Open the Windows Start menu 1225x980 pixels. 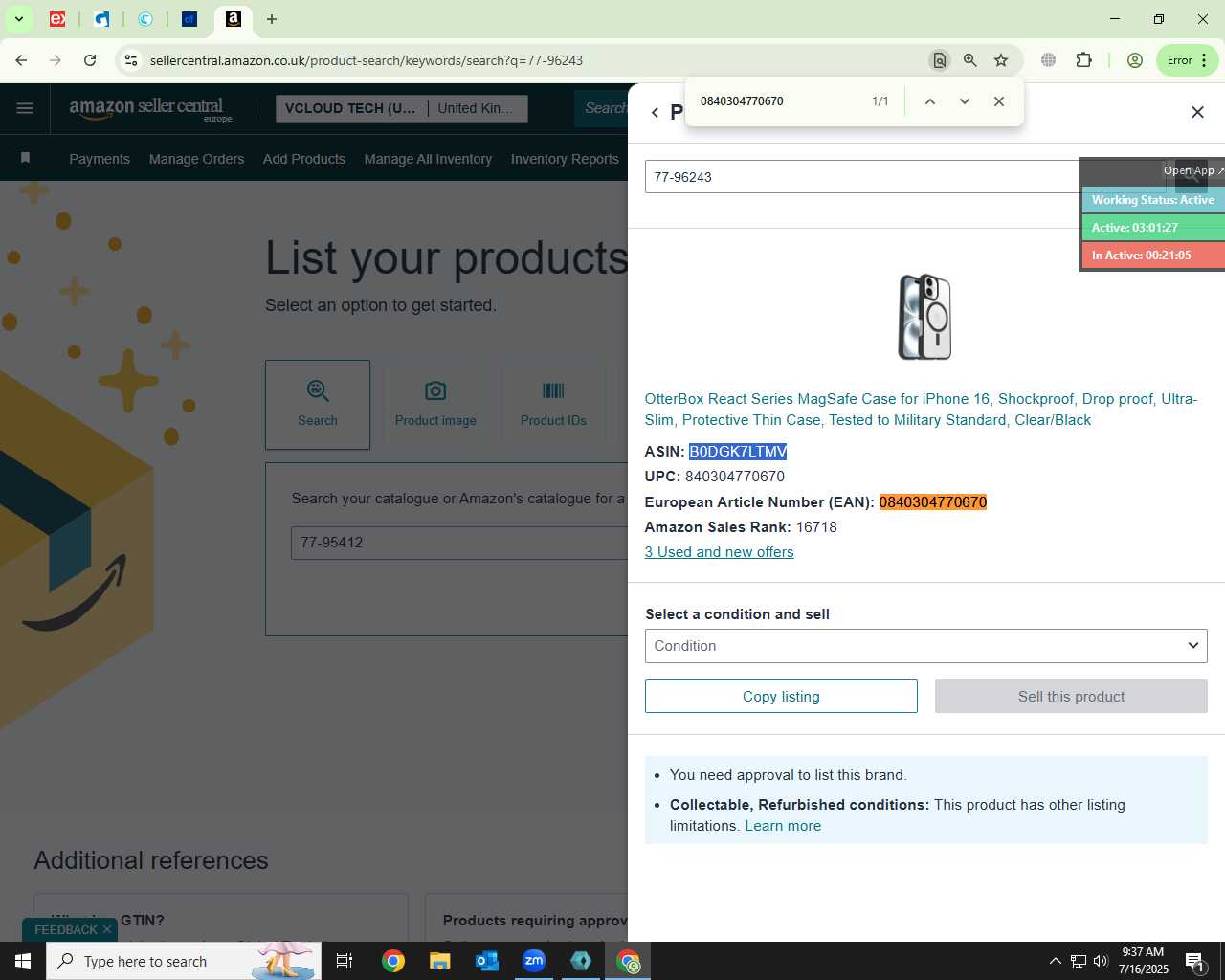click(x=23, y=961)
